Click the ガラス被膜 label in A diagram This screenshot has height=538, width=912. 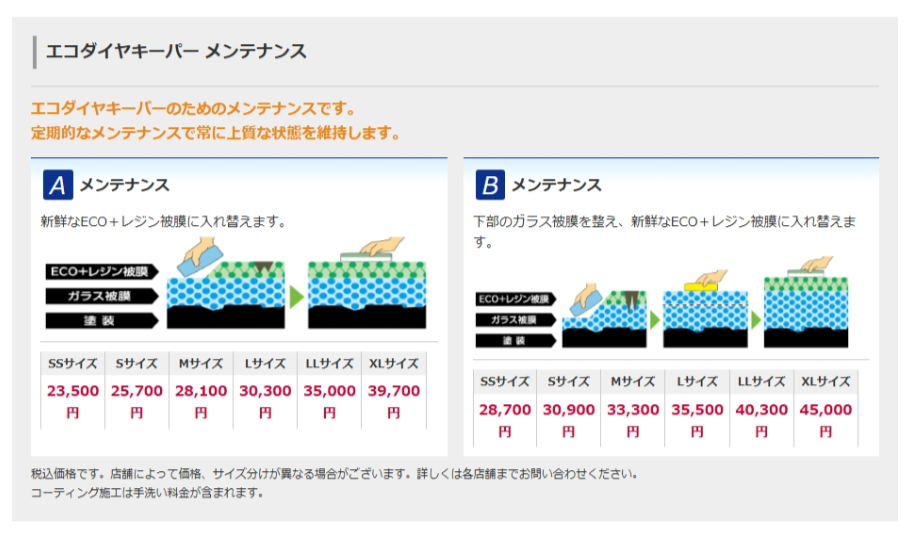100,296
